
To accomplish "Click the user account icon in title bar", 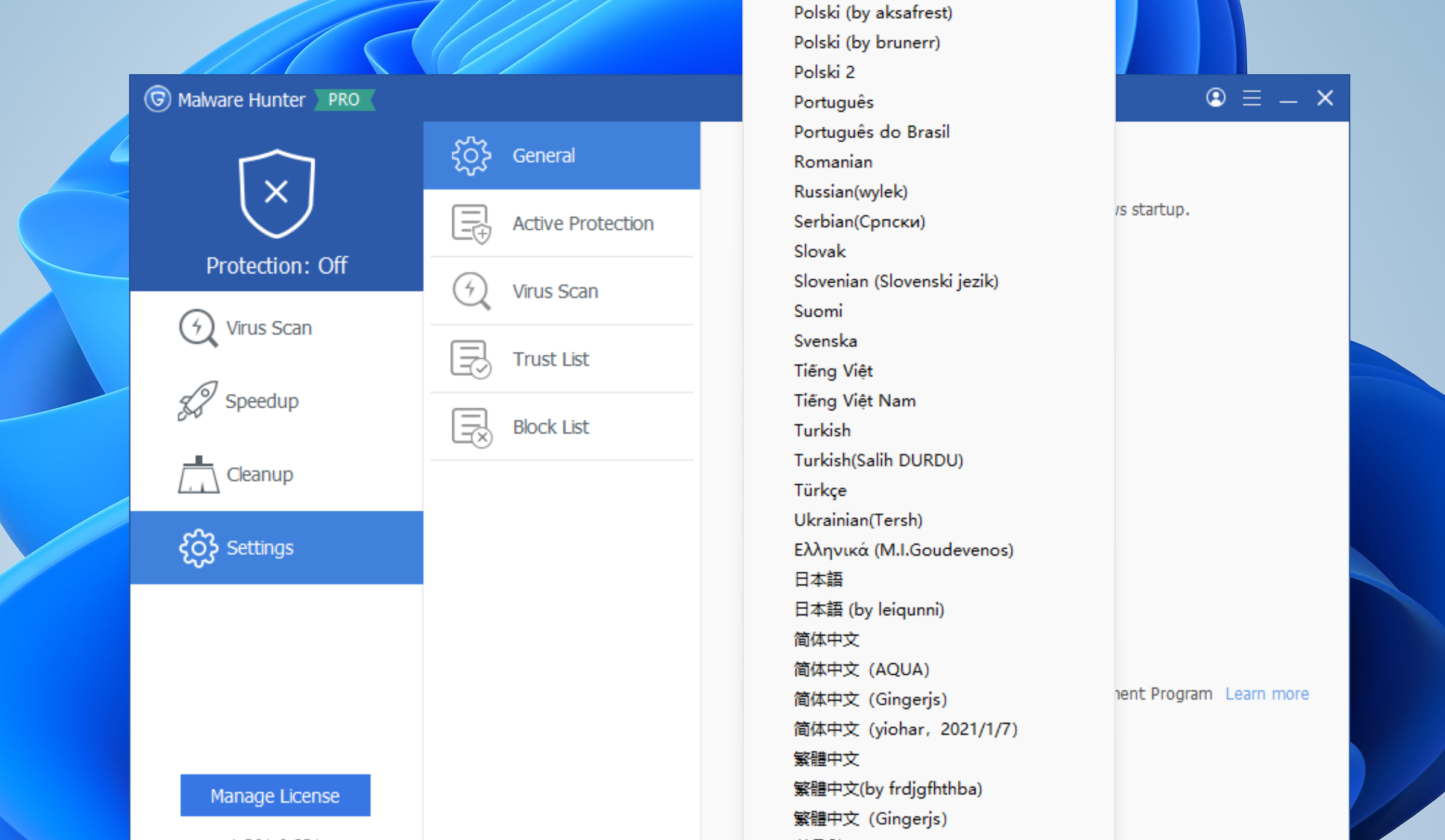I will pos(1215,98).
